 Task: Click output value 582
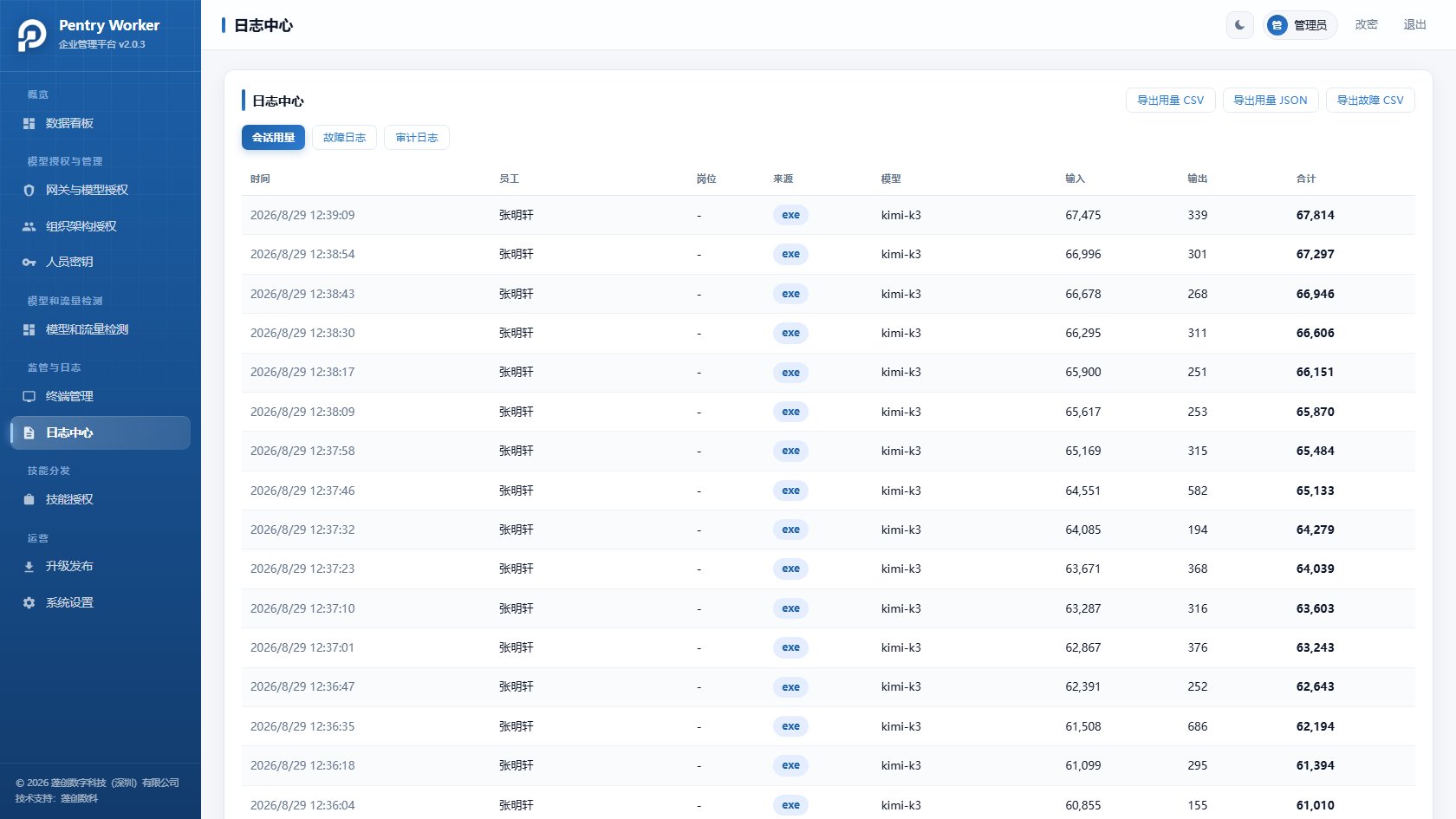[x=1198, y=491]
